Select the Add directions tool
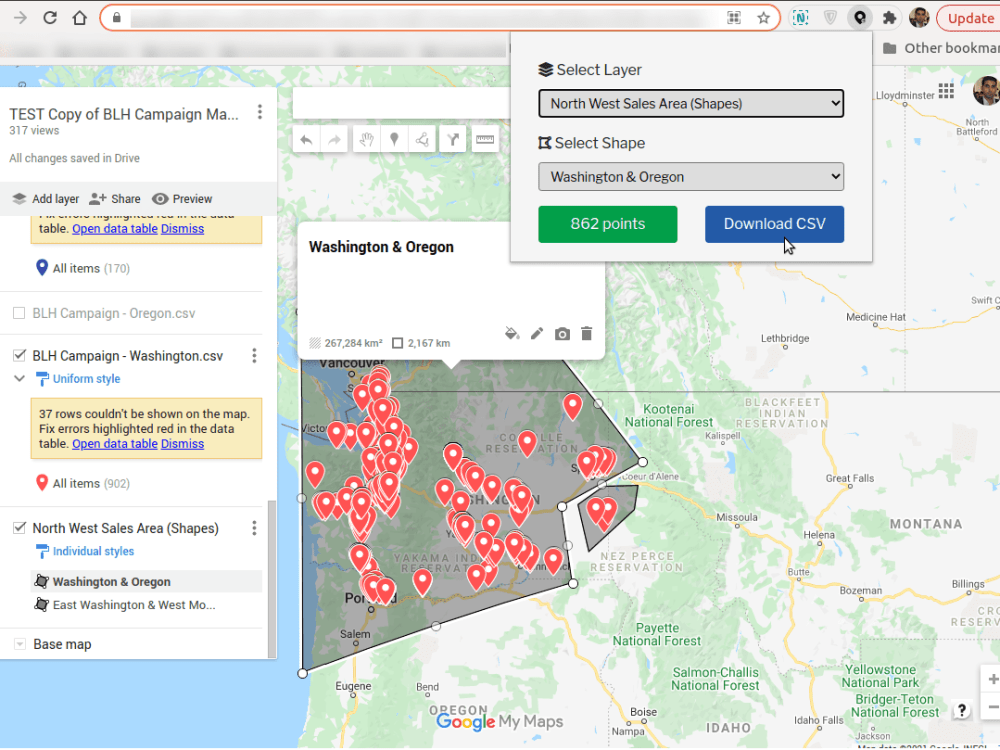This screenshot has width=1000, height=750. click(x=453, y=140)
